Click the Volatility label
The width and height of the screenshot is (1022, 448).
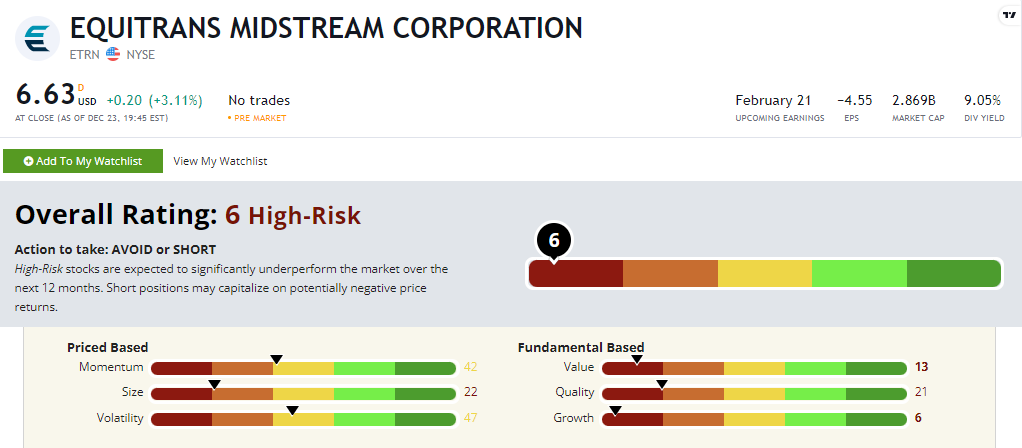click(x=120, y=418)
